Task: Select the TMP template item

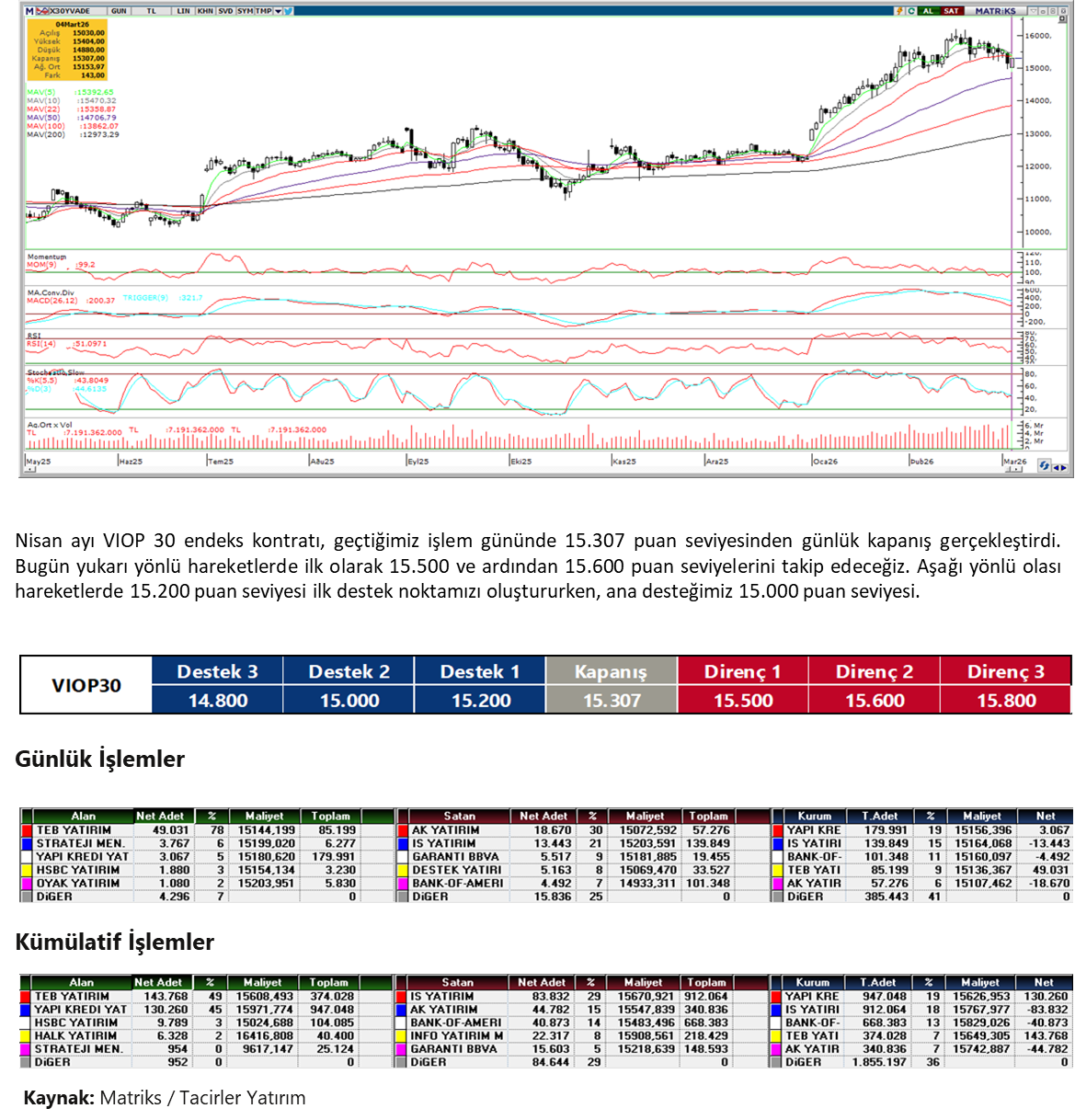Action: (263, 11)
